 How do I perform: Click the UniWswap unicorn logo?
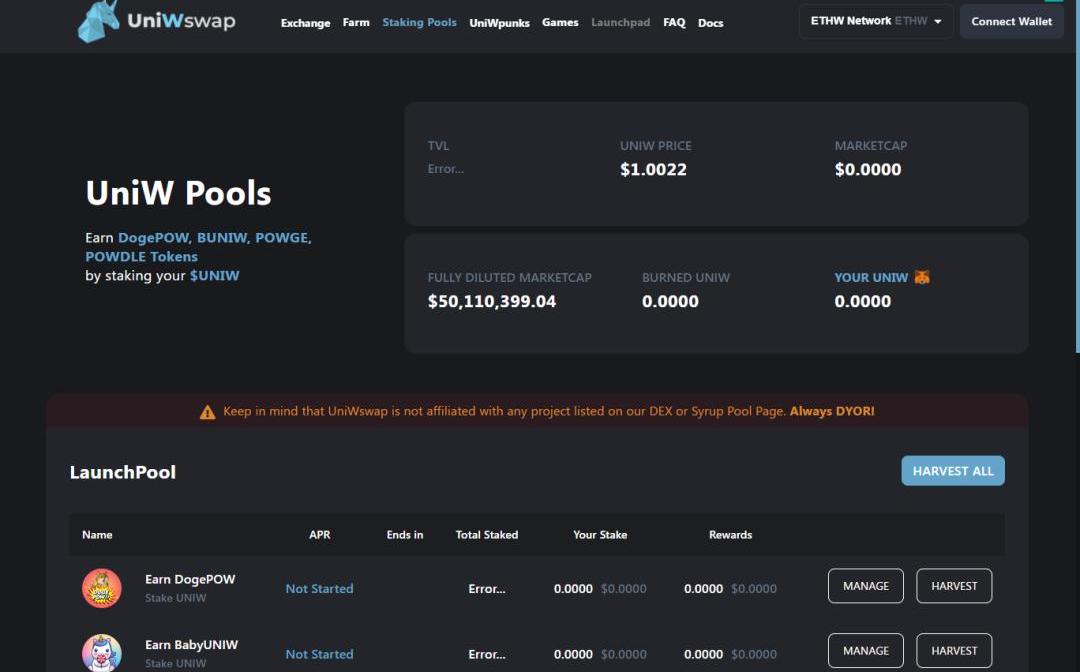[x=99, y=21]
